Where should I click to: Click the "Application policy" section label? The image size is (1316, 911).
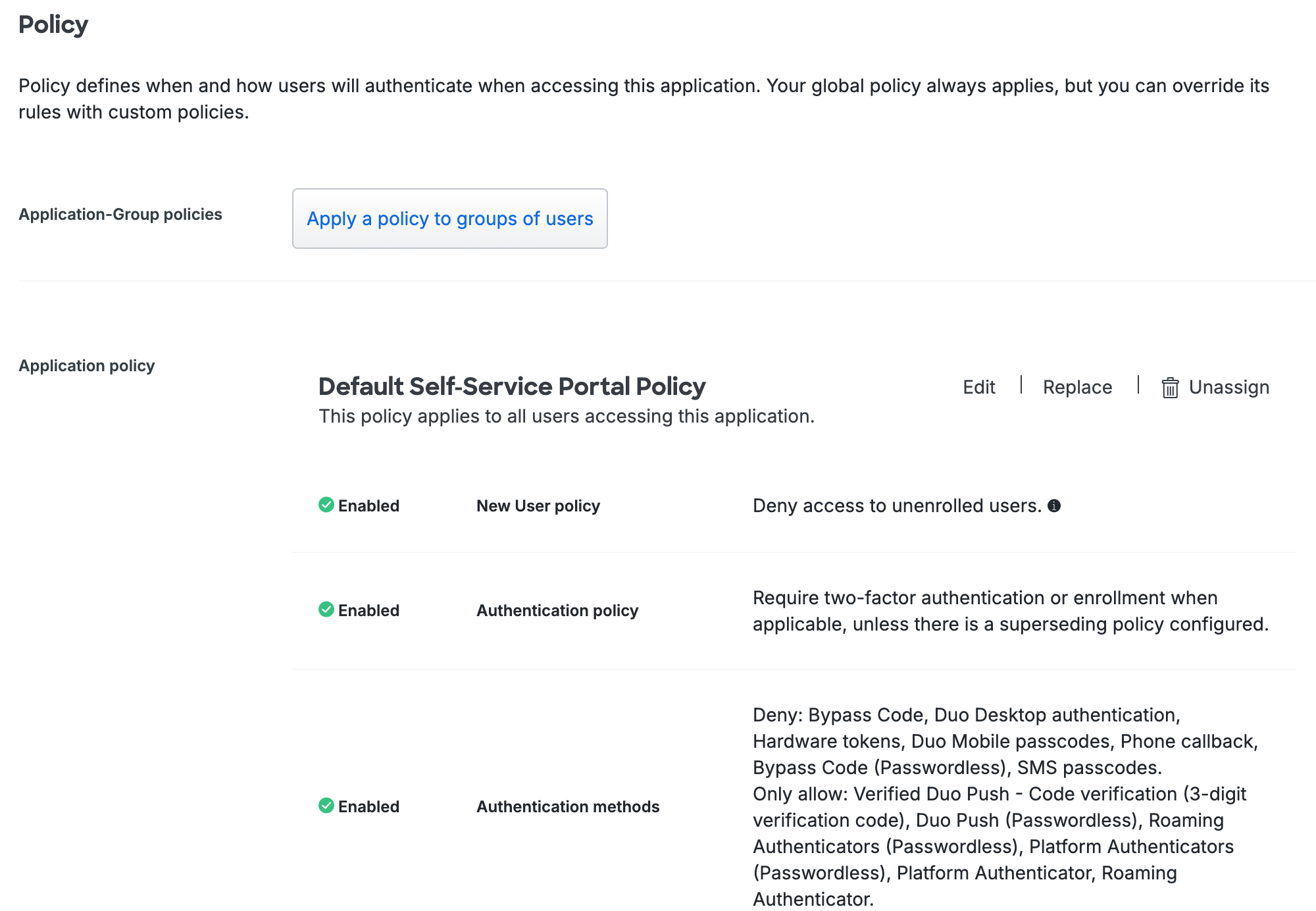pos(87,365)
